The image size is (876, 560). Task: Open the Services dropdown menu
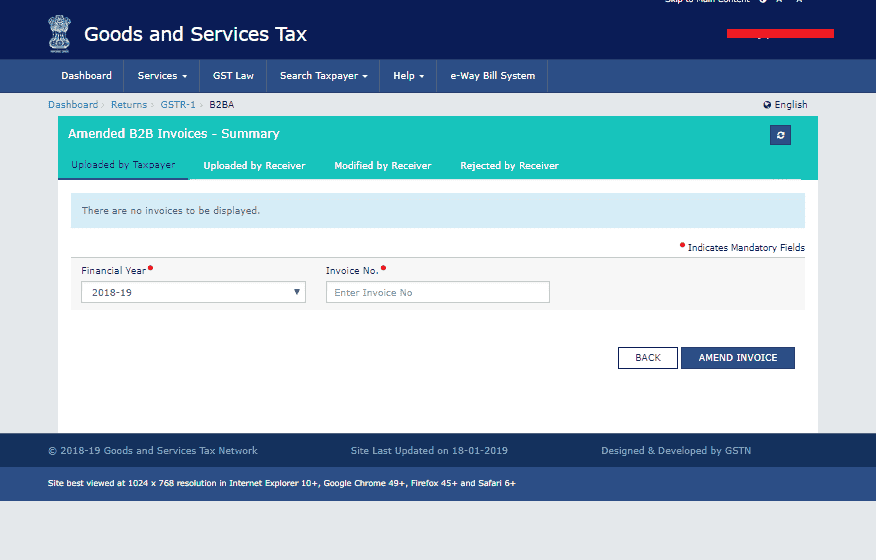point(162,76)
